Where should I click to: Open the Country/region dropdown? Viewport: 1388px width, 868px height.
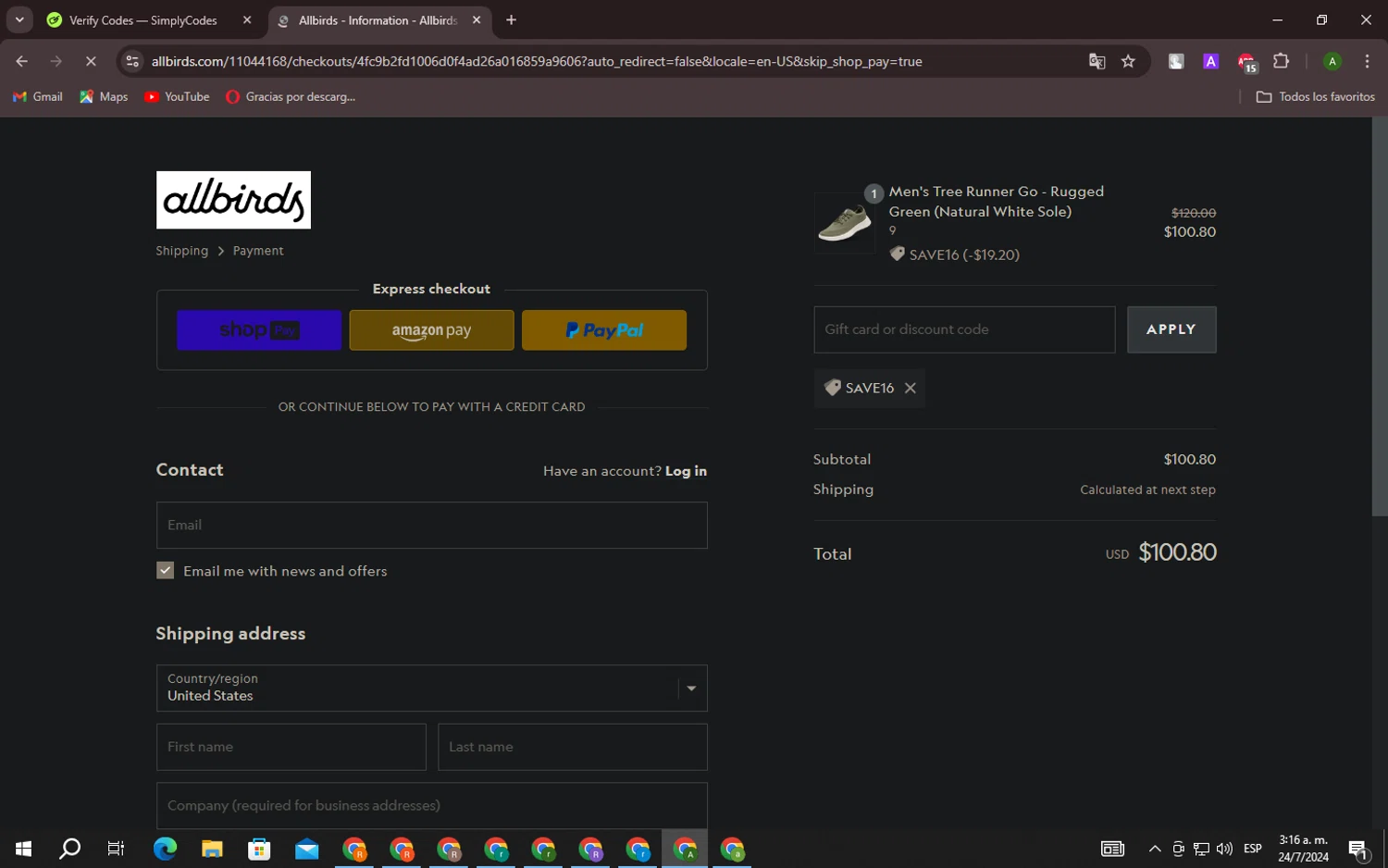pyautogui.click(x=432, y=688)
